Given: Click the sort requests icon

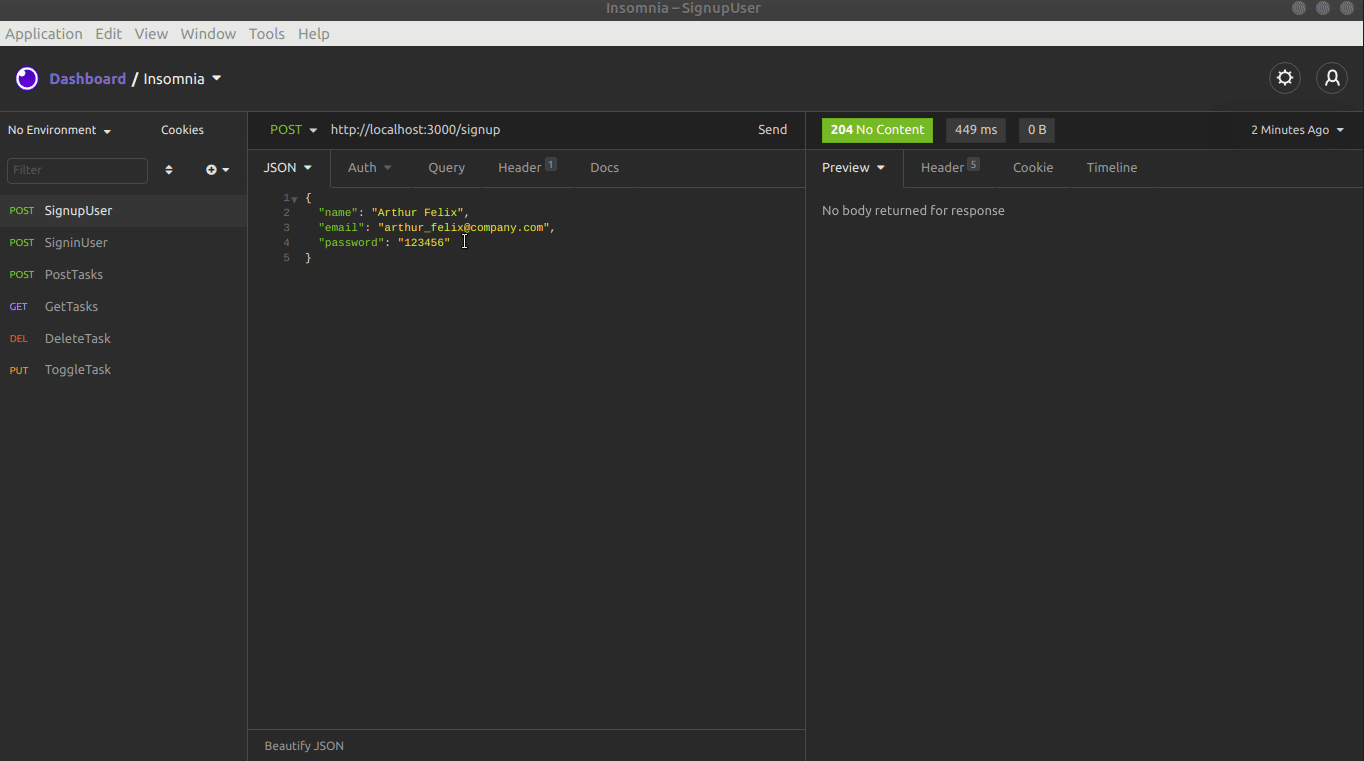Looking at the screenshot, I should (x=169, y=170).
